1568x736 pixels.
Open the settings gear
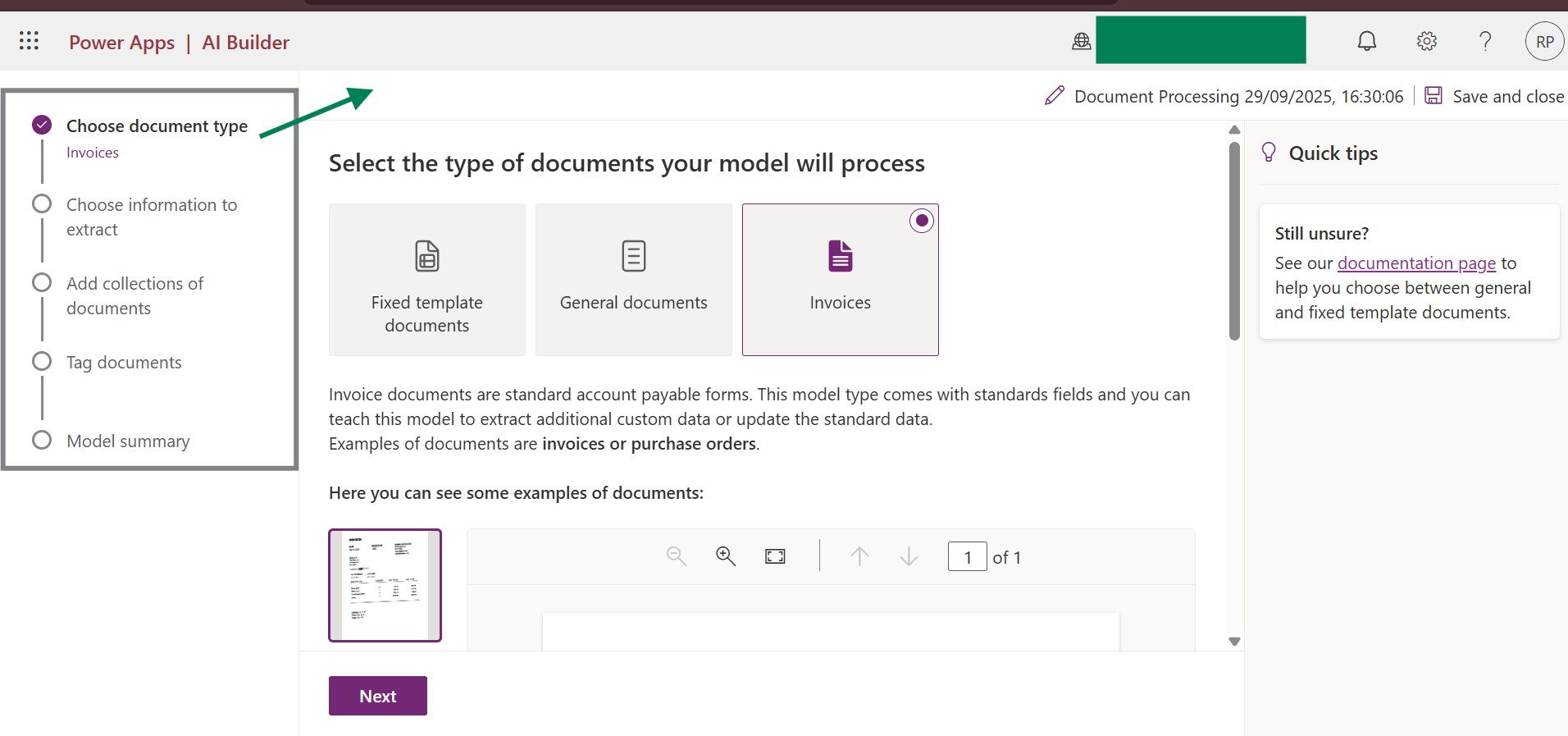click(x=1426, y=41)
